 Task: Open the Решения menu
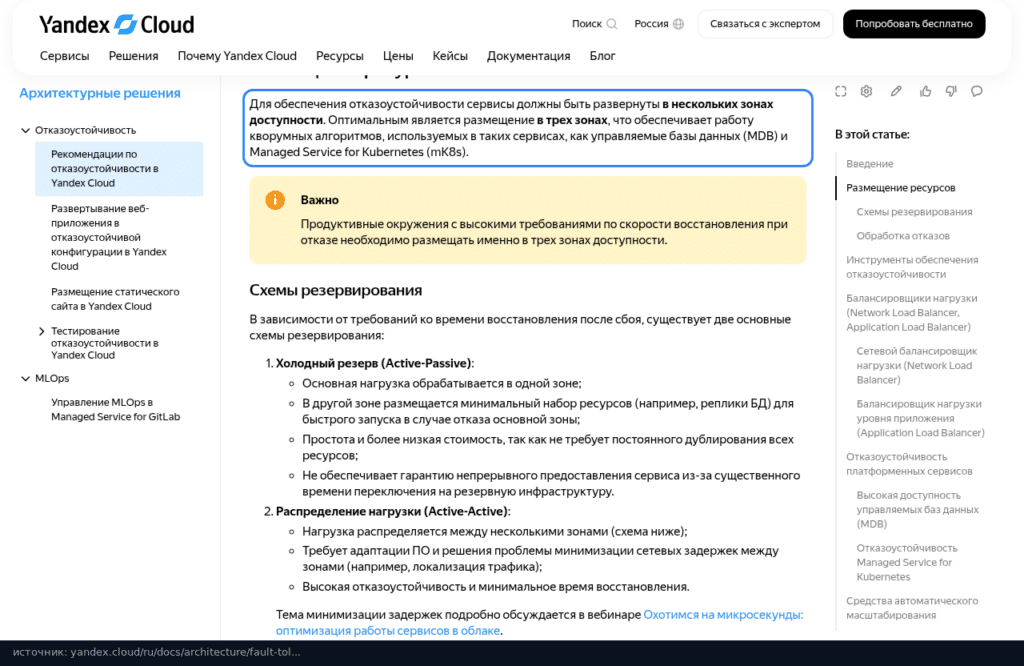(x=133, y=56)
